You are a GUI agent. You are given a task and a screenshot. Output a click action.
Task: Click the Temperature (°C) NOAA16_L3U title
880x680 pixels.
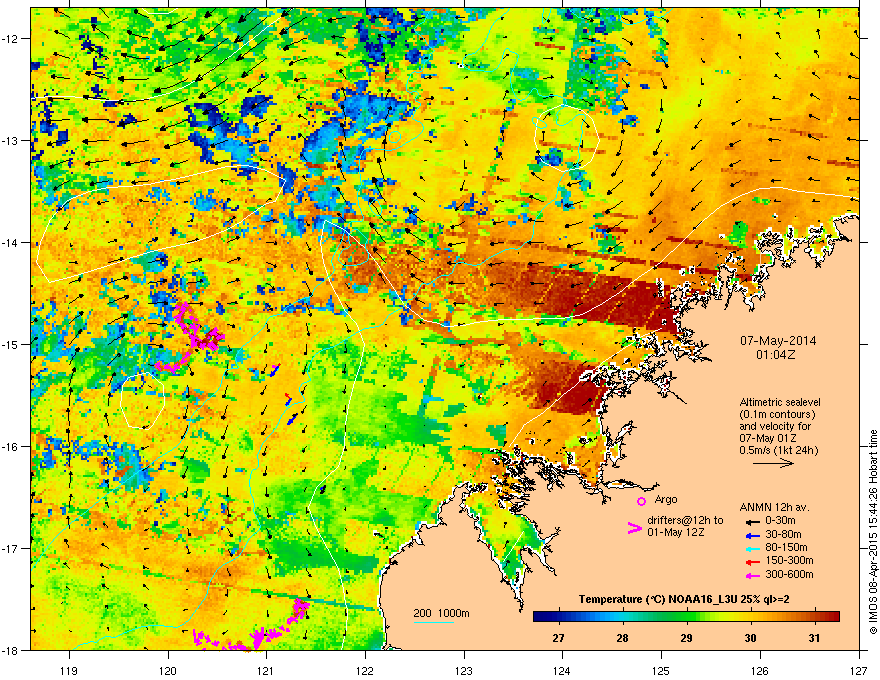pyautogui.click(x=684, y=600)
